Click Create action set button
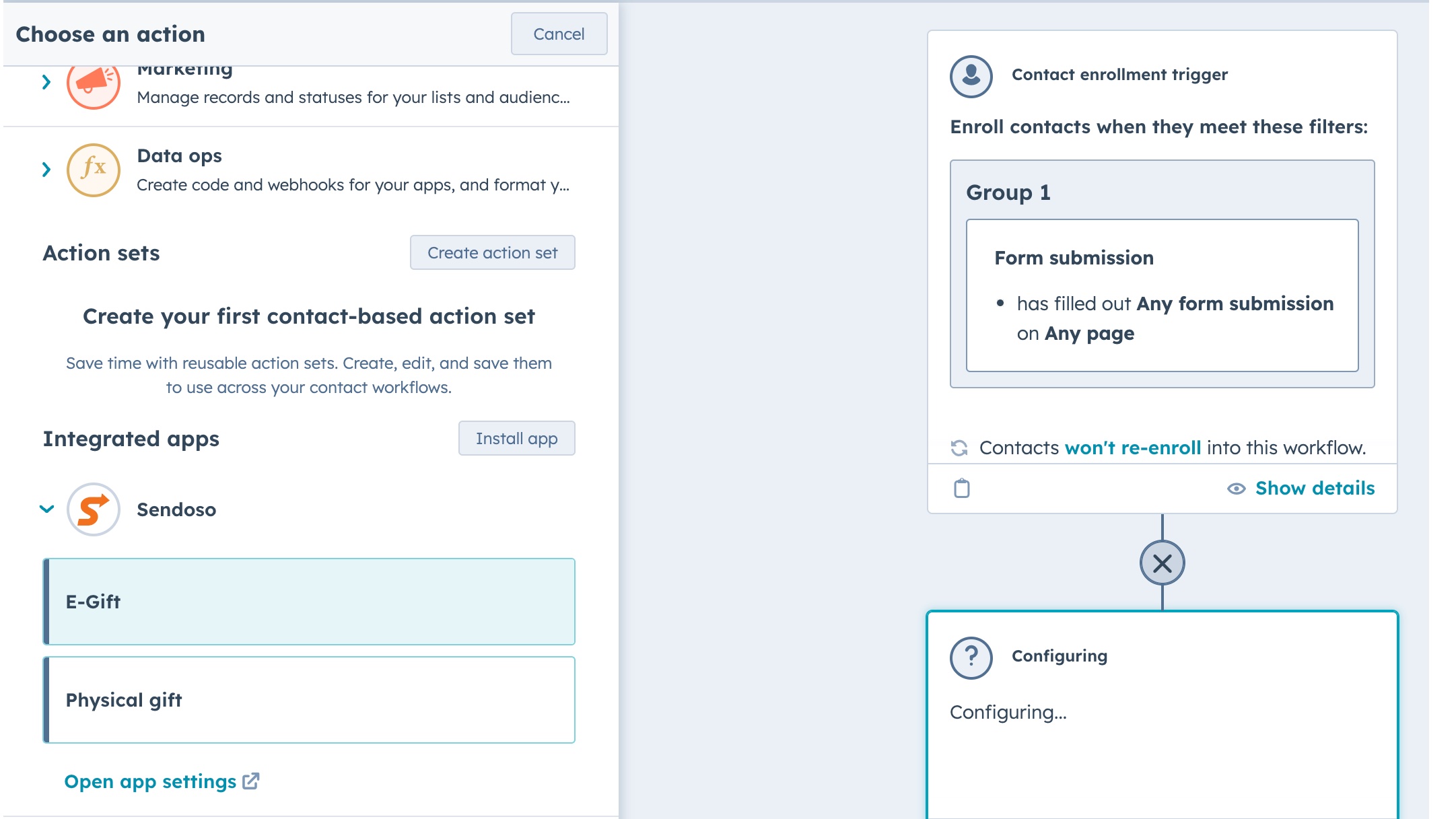Screen dimensions: 1456x819 point(492,253)
